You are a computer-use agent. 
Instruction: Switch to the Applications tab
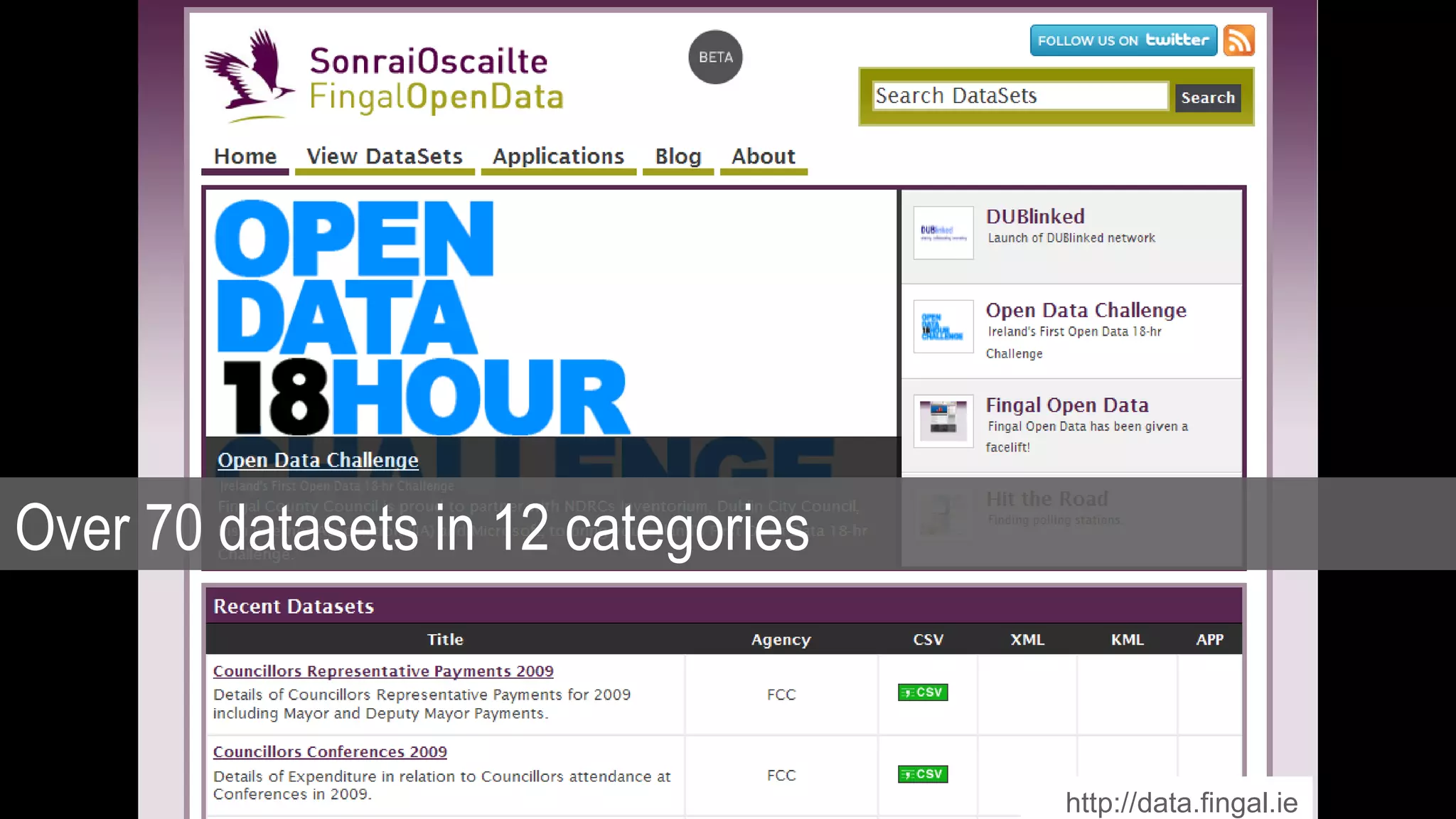(x=558, y=156)
